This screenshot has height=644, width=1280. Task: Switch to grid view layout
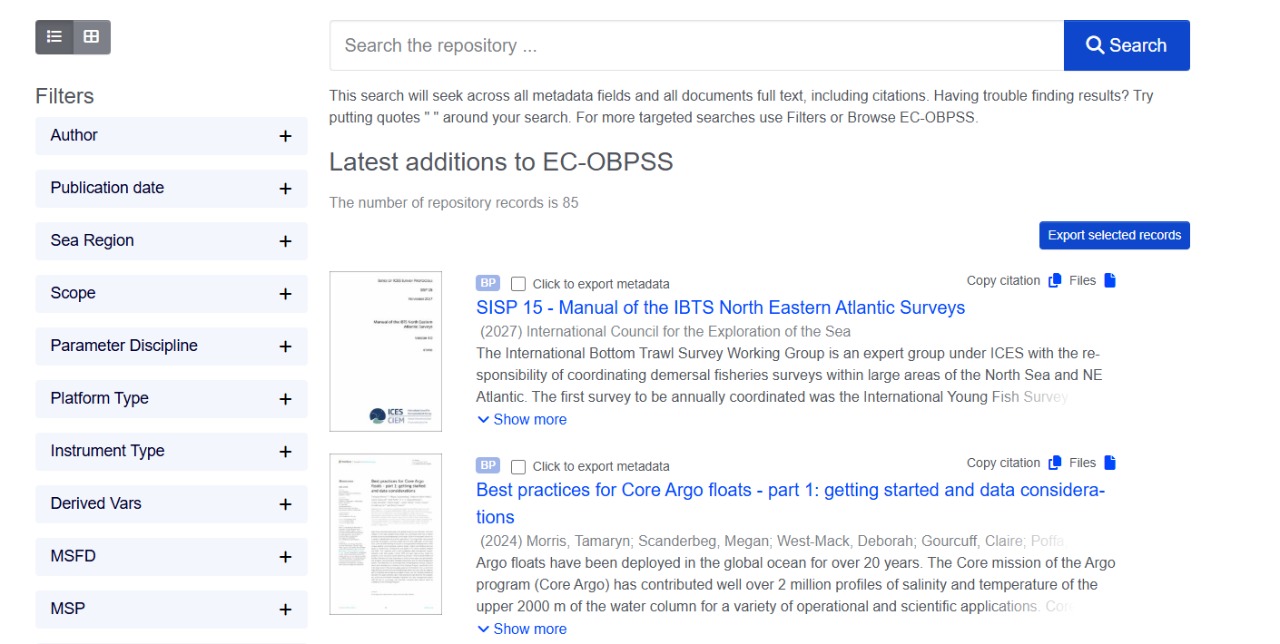tap(91, 37)
